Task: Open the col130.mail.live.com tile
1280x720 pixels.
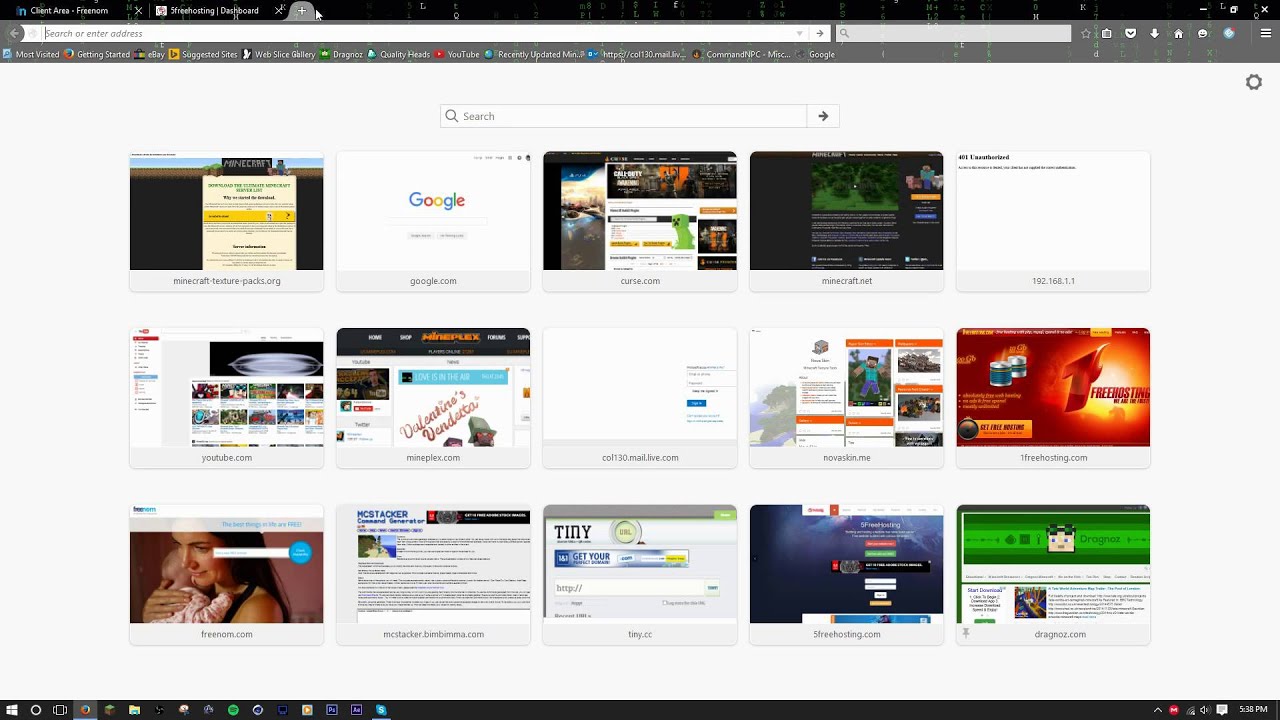Action: point(640,398)
